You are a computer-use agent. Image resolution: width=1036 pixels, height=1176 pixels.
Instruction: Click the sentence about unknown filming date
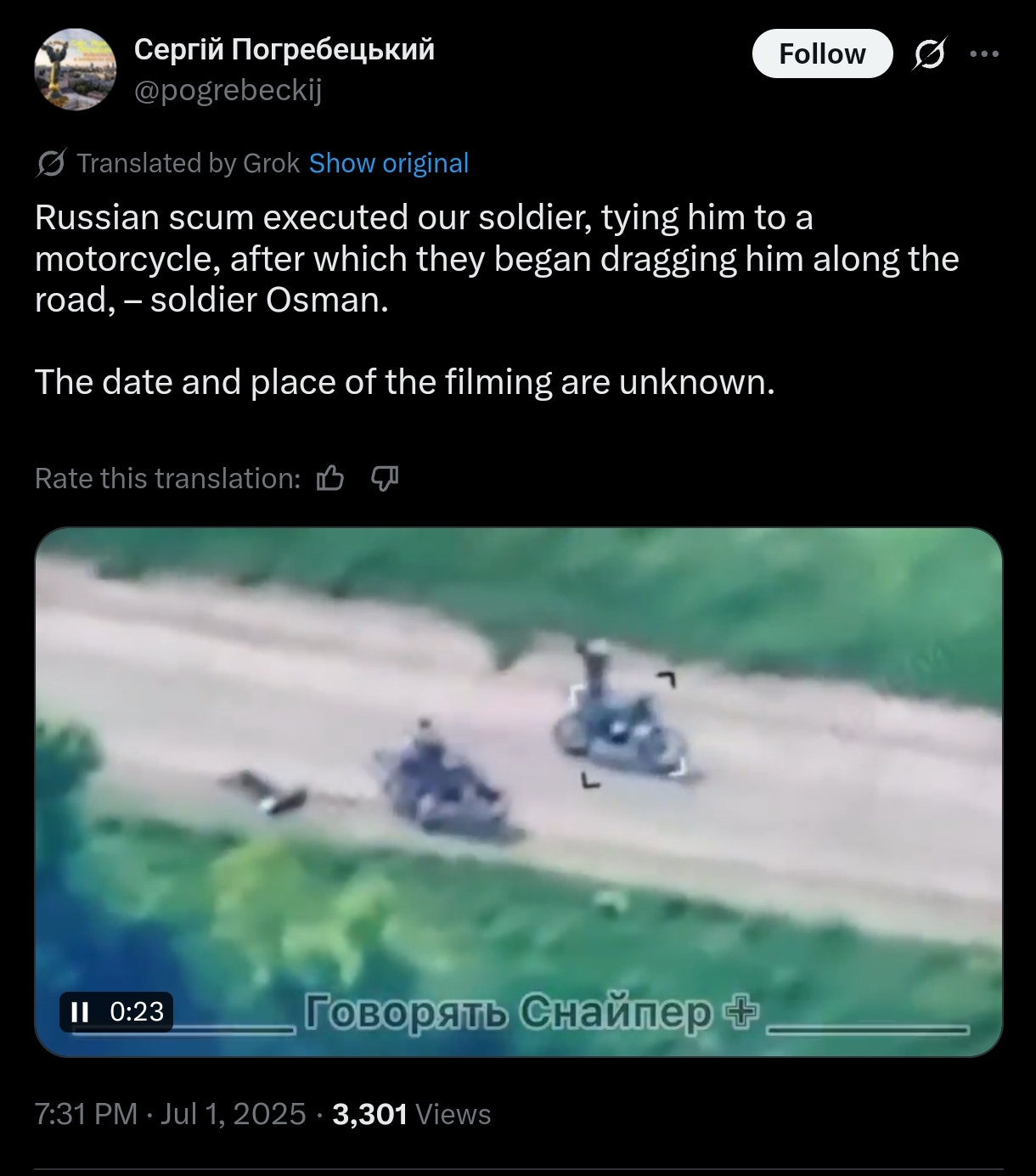405,382
